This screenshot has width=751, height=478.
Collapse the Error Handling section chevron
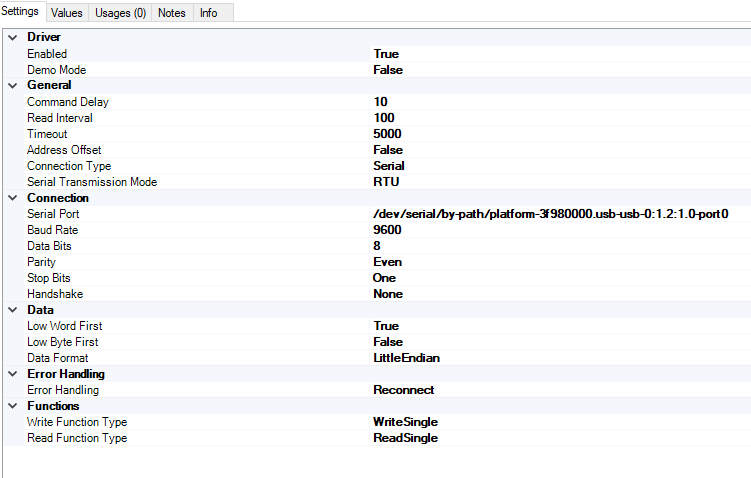[12, 373]
